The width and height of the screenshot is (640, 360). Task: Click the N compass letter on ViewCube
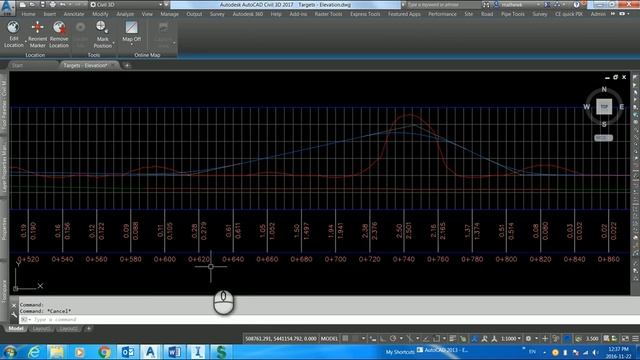coord(604,89)
